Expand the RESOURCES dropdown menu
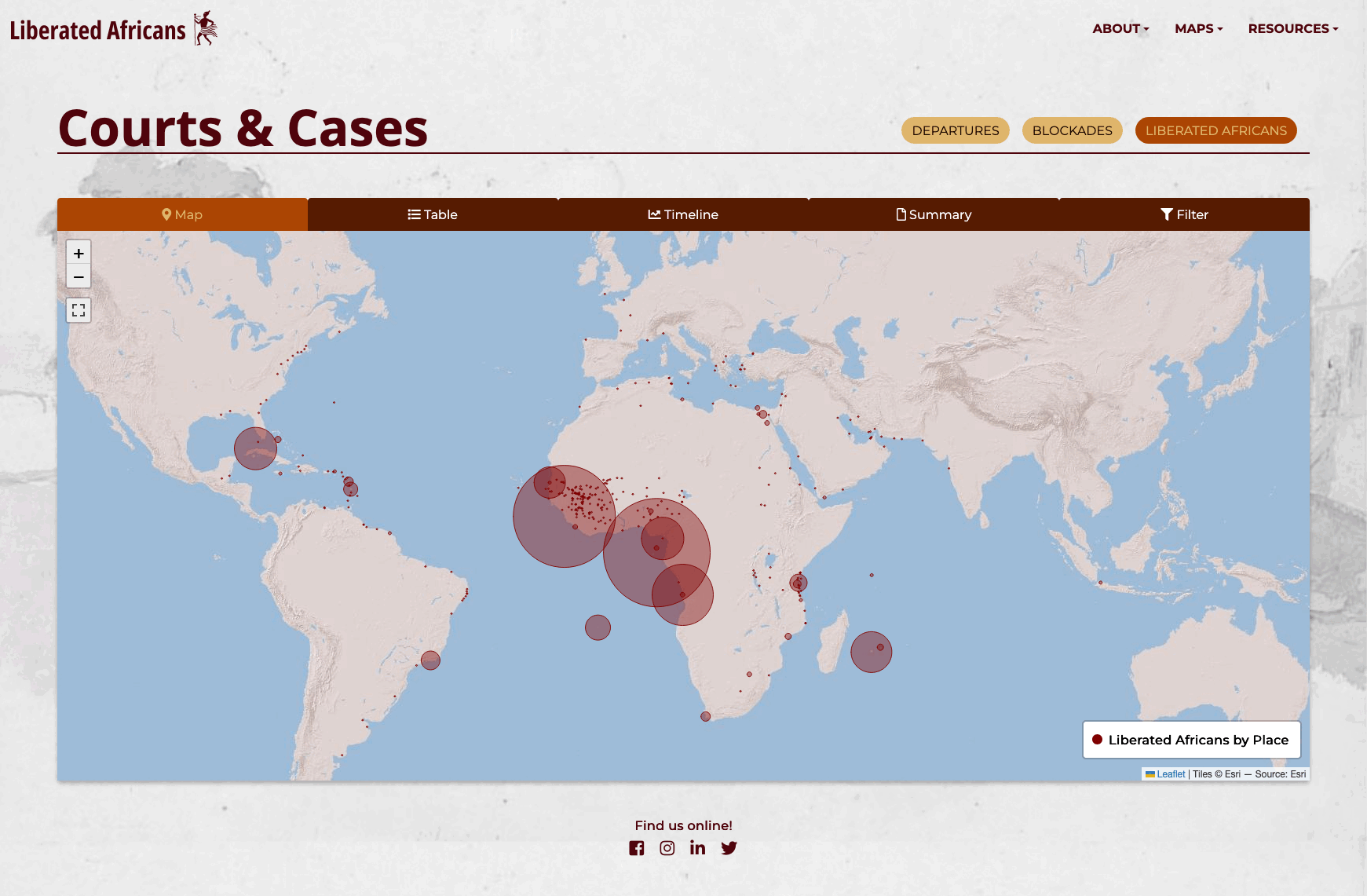Screen dimensions: 1367x896 point(1293,28)
